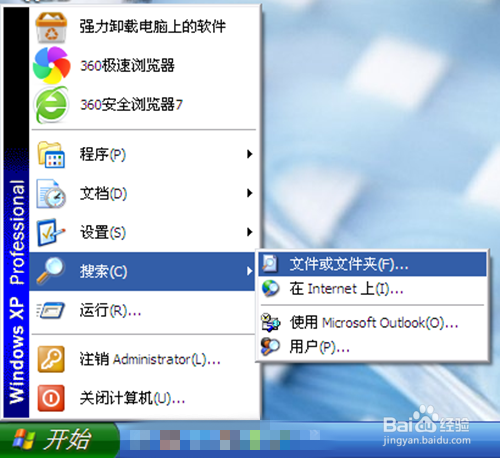Click the red 关闭计算机 power icon
The width and height of the screenshot is (500, 458).
click(x=51, y=398)
